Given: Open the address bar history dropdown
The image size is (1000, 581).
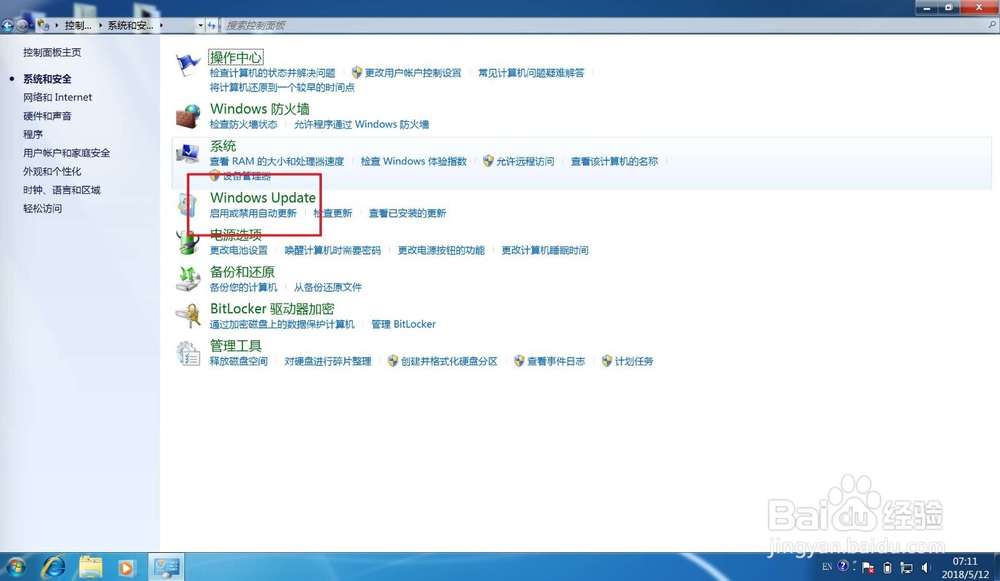Looking at the screenshot, I should (200, 25).
